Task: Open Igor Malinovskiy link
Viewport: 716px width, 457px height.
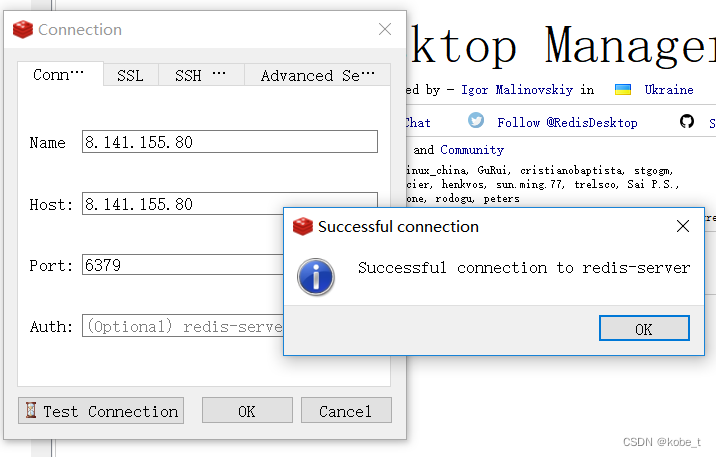Action: (x=516, y=89)
